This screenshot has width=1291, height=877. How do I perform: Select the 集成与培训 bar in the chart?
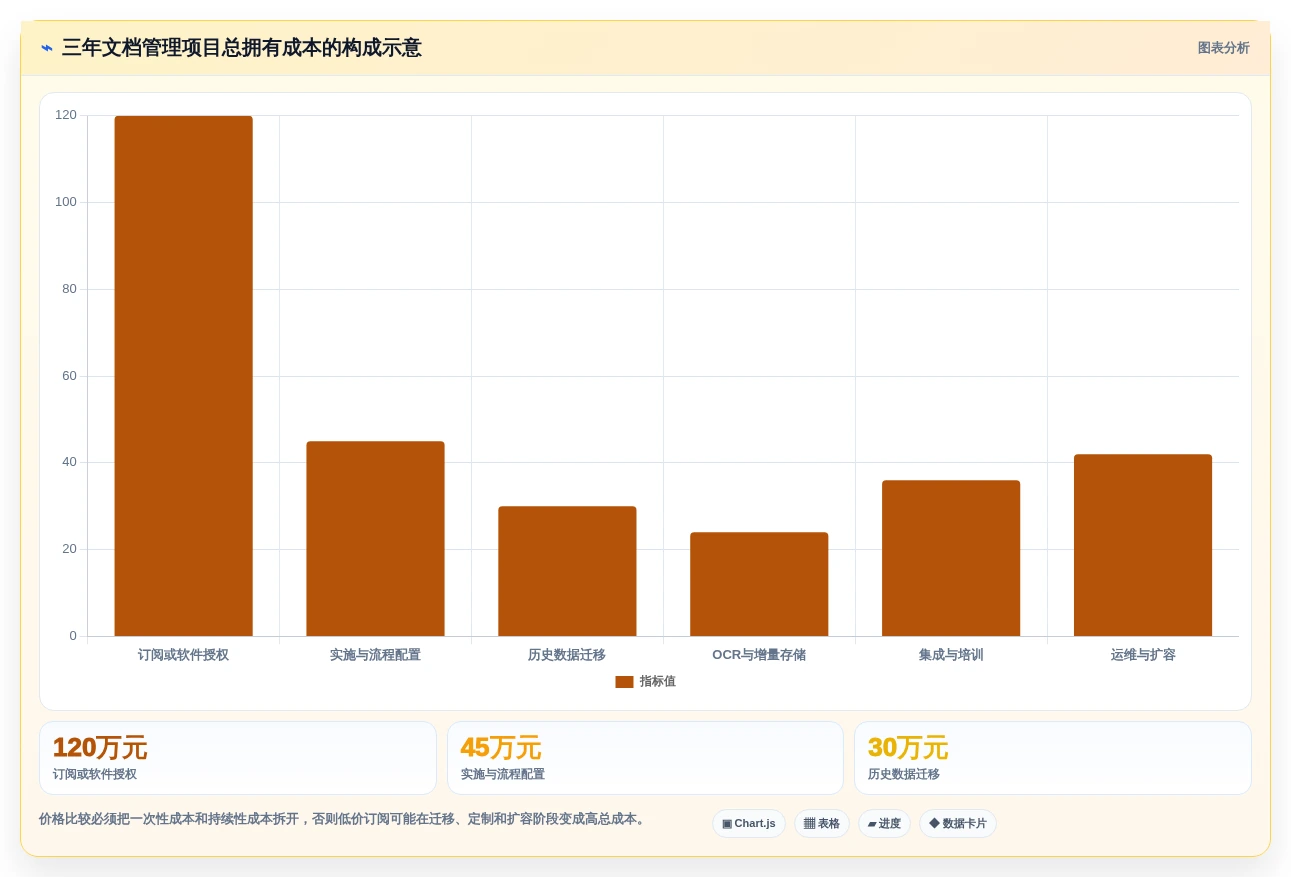click(x=951, y=558)
